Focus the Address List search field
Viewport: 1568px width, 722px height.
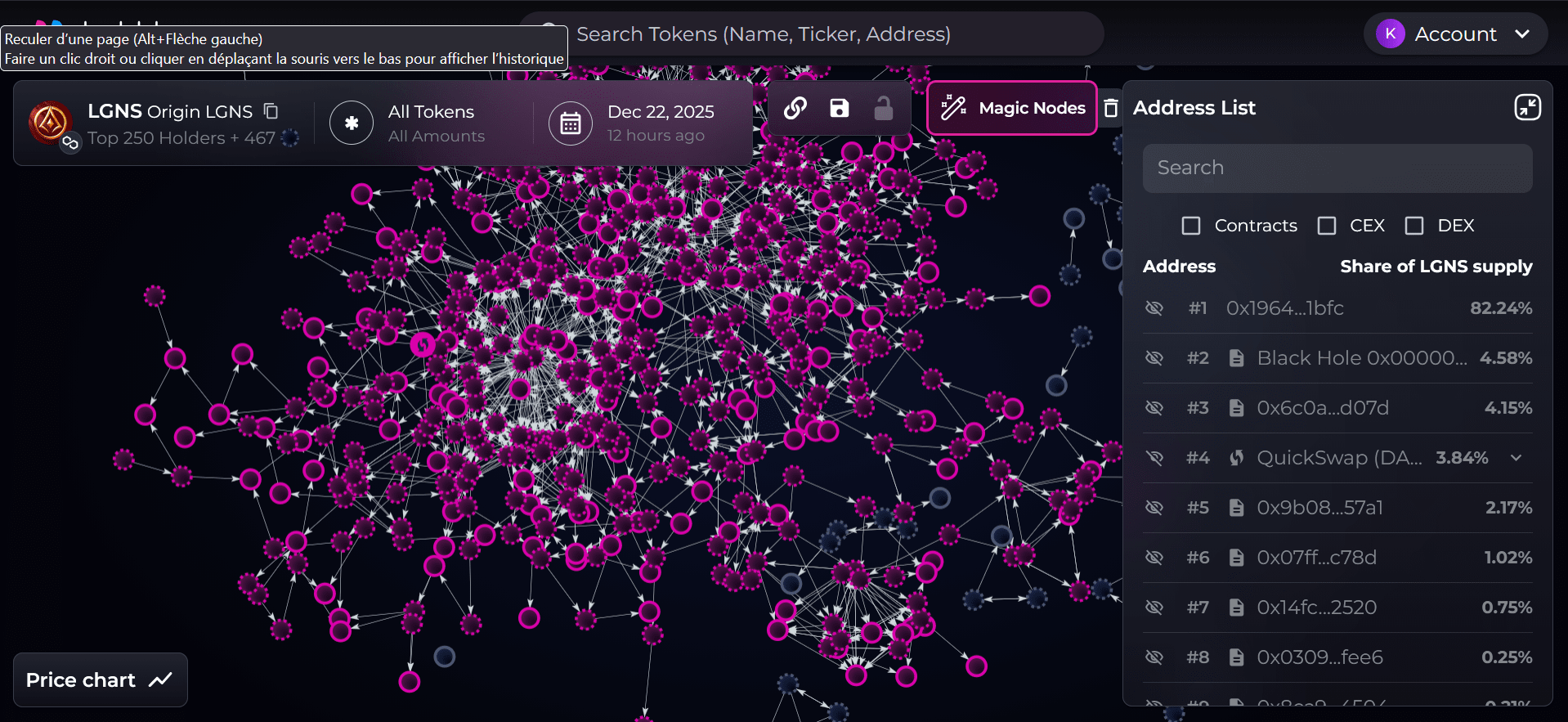1337,168
